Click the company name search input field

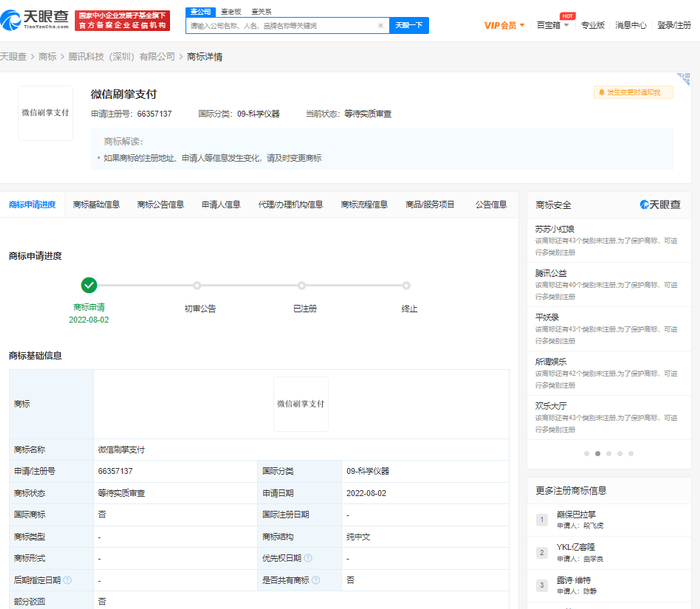click(280, 25)
